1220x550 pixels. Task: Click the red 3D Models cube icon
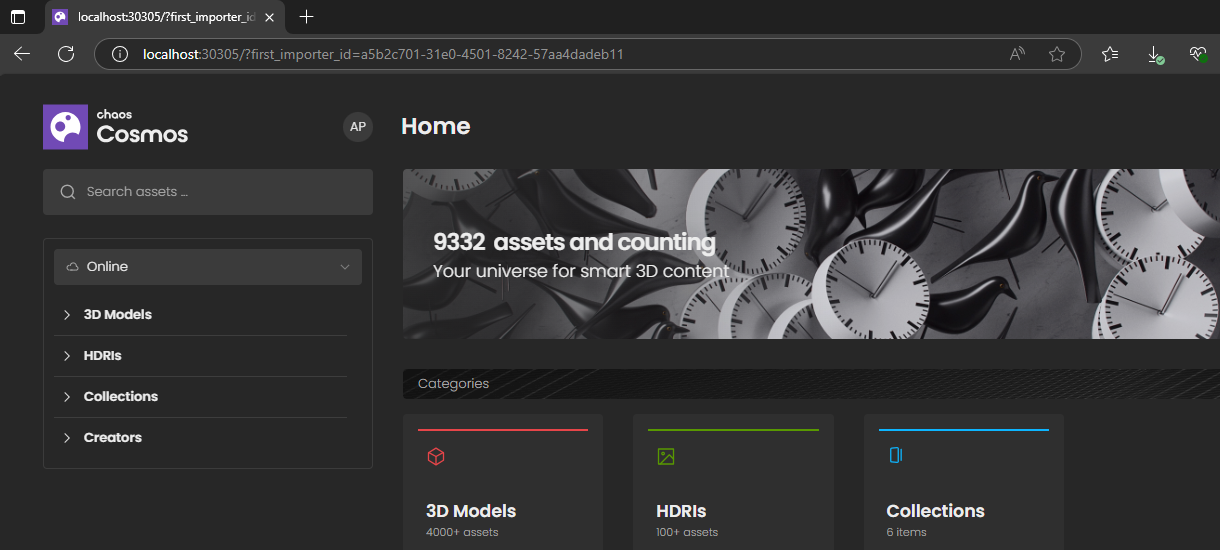(x=436, y=456)
